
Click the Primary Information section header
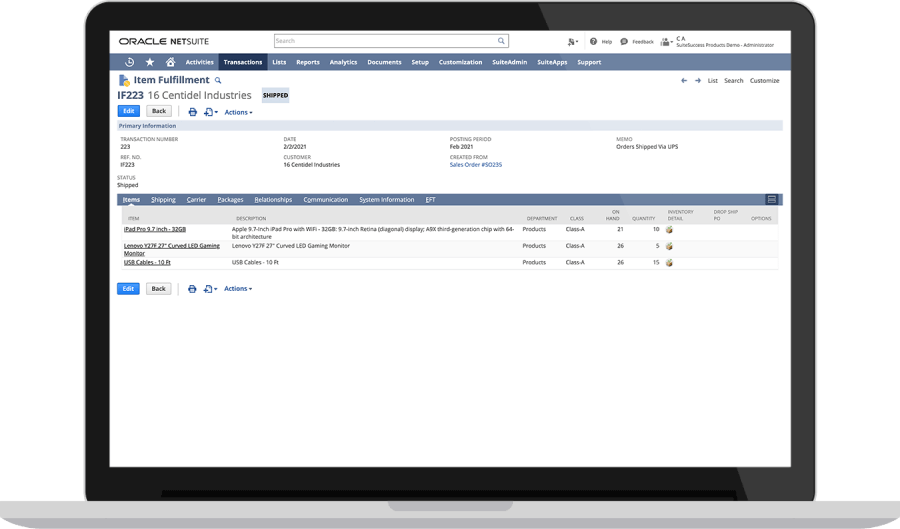[x=449, y=126]
